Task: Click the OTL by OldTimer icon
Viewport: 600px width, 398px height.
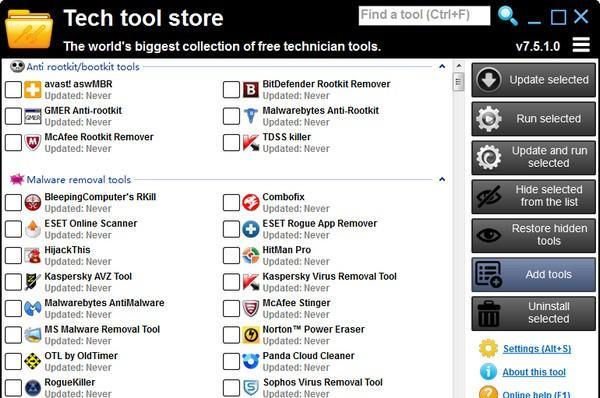Action: 33,361
